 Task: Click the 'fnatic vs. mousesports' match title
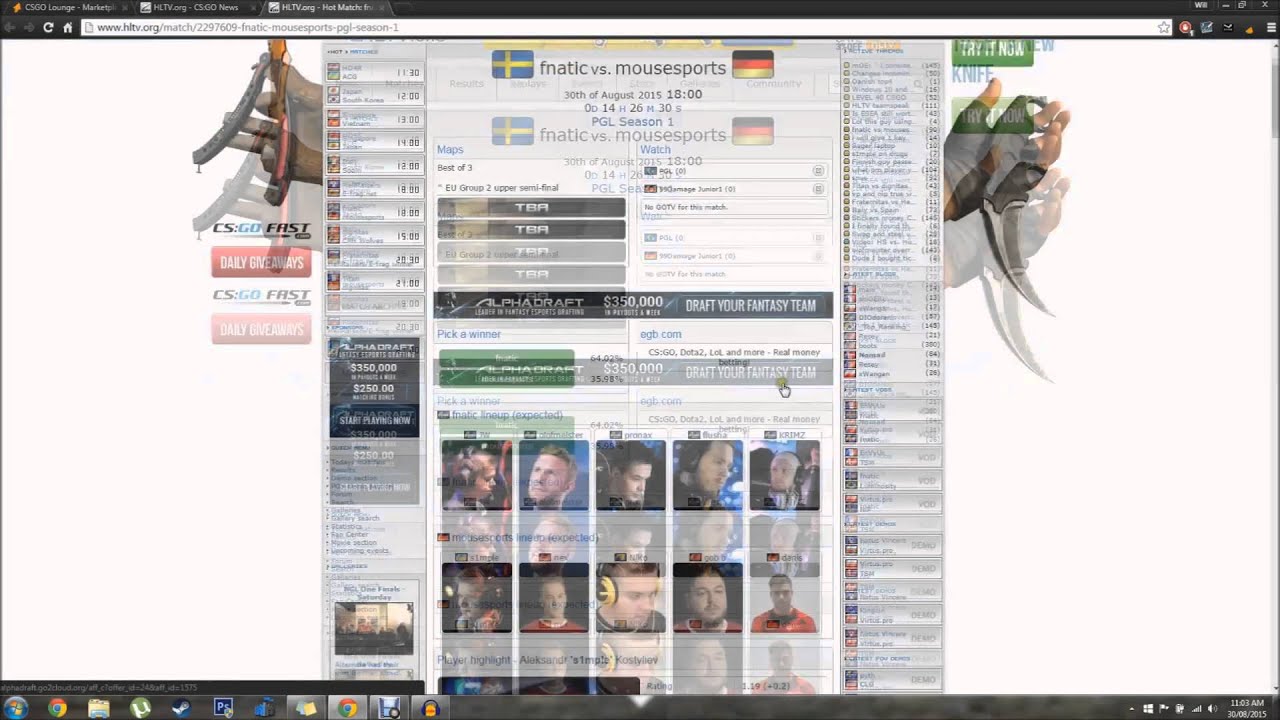pos(633,68)
